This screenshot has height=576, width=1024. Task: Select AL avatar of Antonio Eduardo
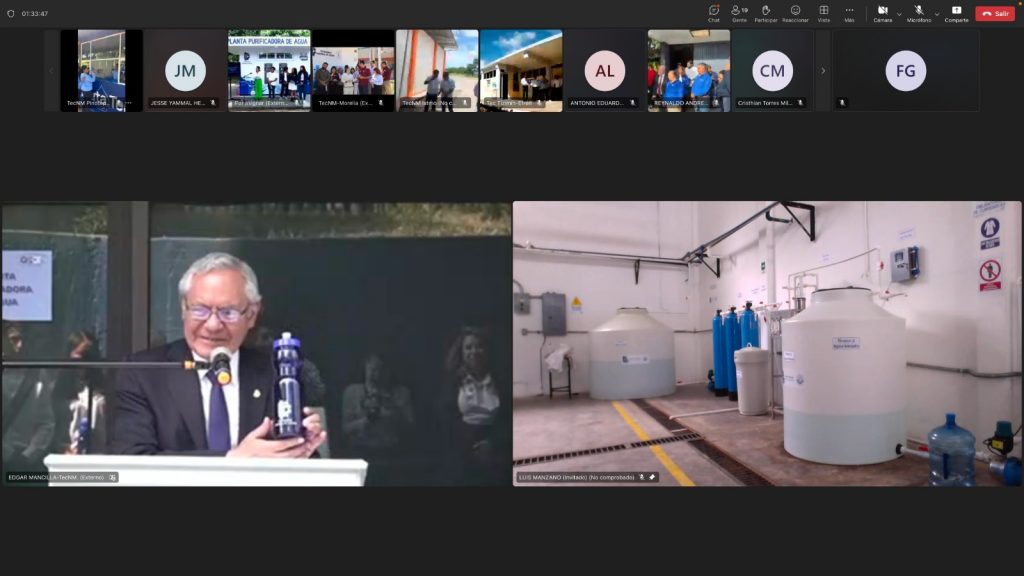[x=605, y=71]
